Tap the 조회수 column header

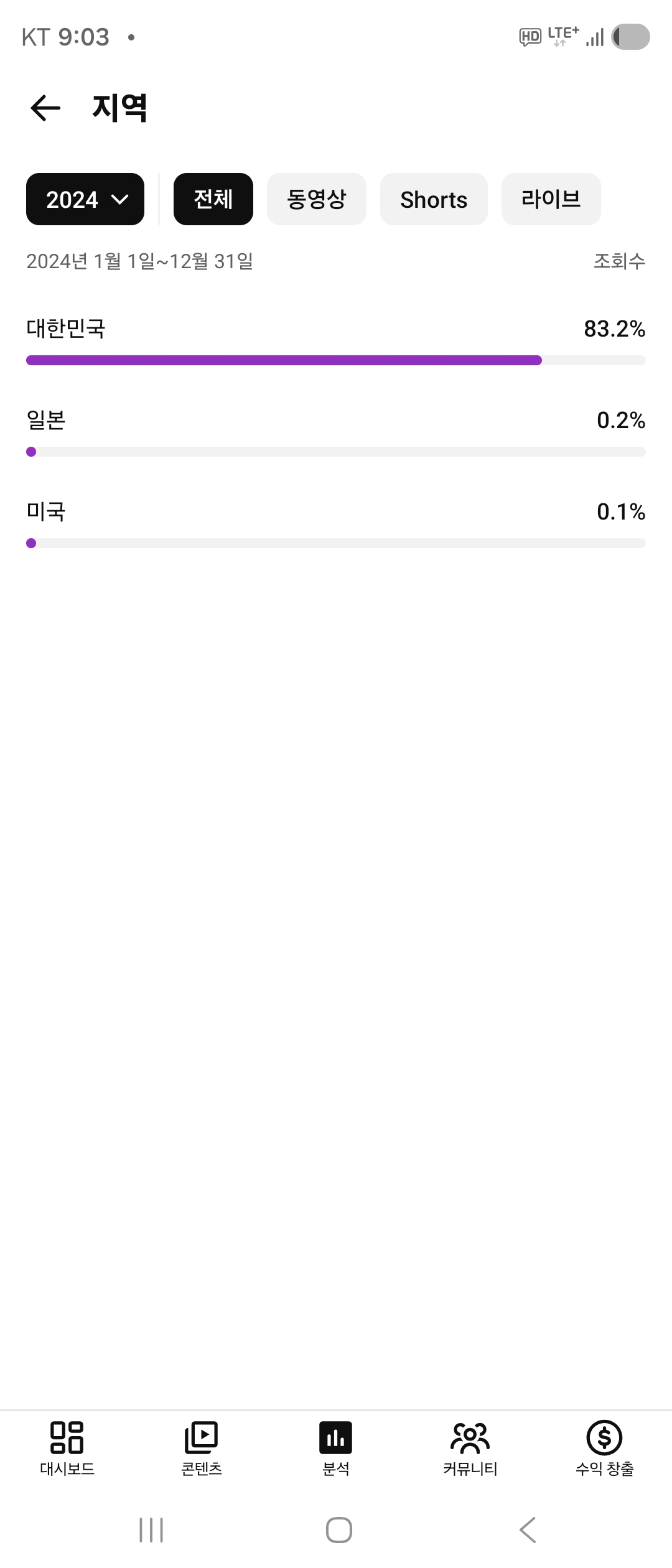pos(619,261)
